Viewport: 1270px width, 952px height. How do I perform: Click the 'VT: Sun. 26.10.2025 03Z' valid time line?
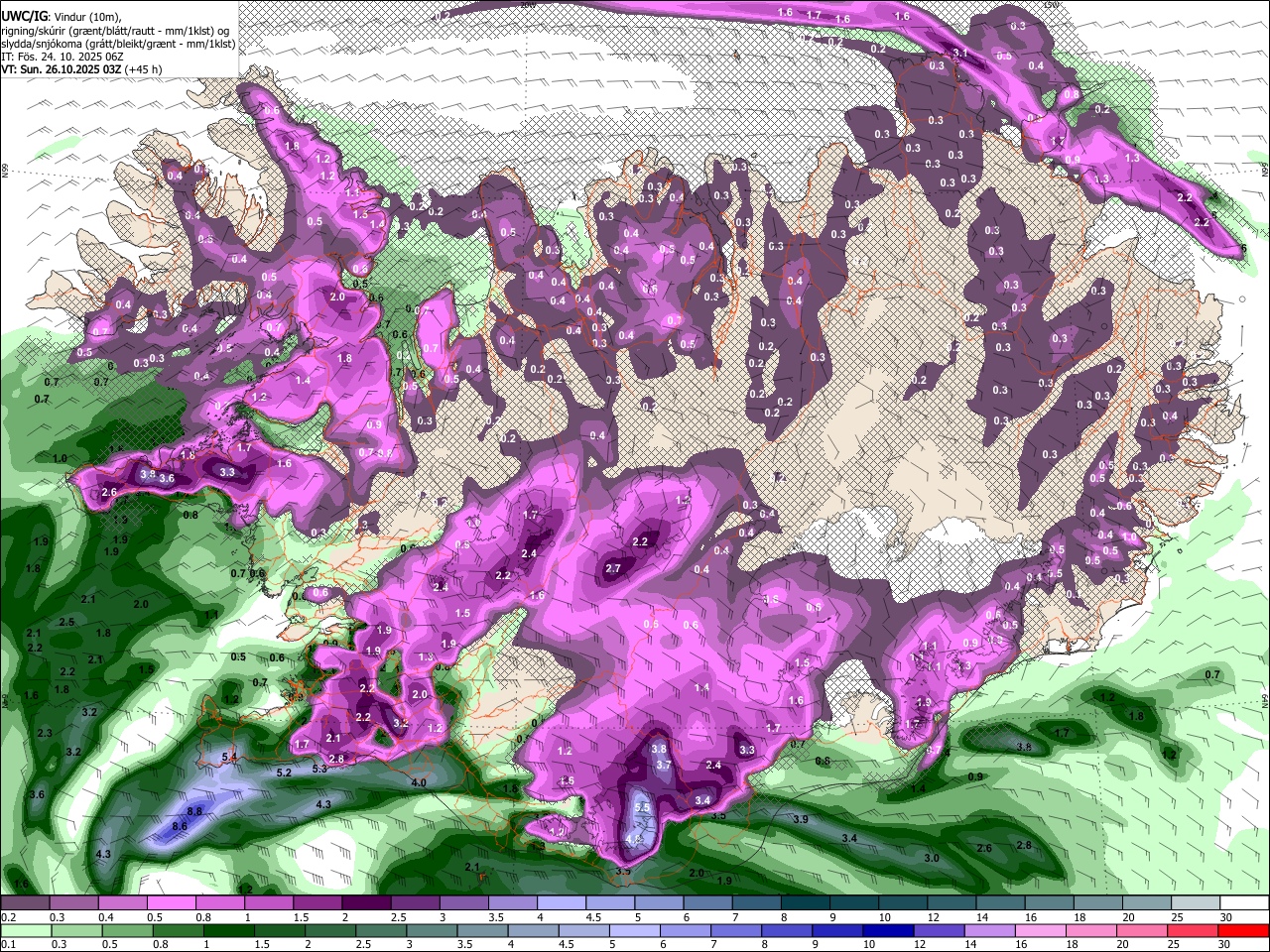tap(62, 69)
